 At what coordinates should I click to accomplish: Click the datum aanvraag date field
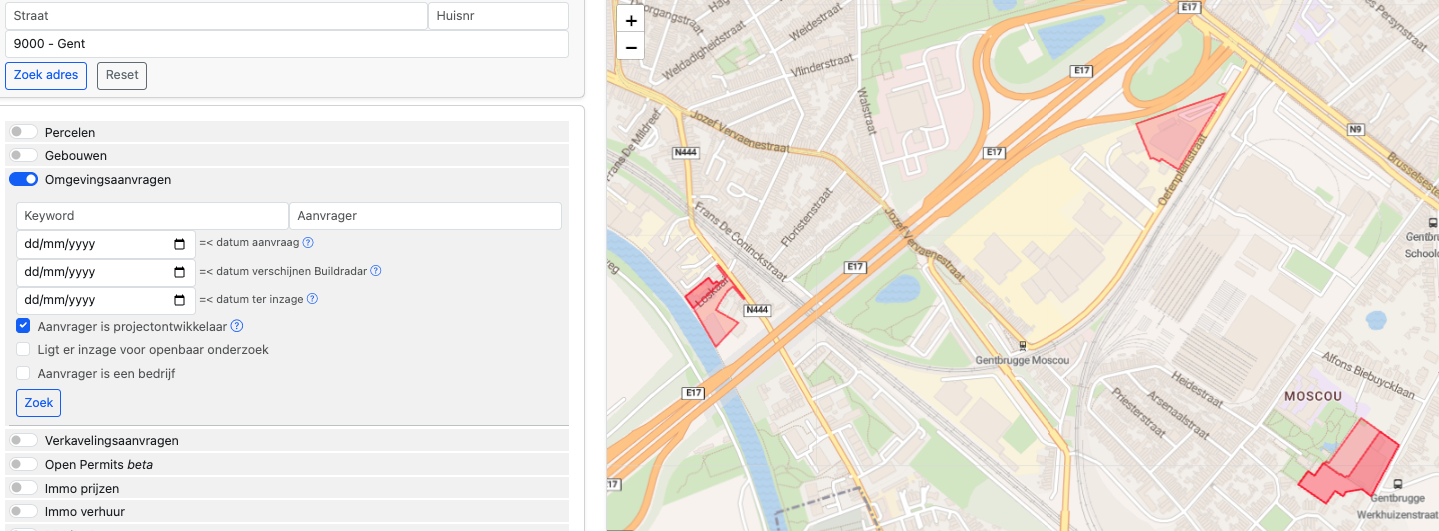106,244
